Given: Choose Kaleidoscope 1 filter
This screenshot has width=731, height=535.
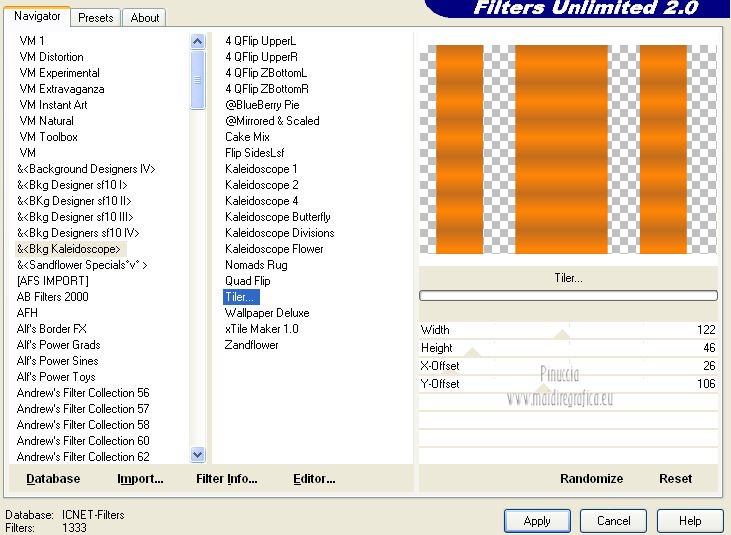Looking at the screenshot, I should coord(261,169).
